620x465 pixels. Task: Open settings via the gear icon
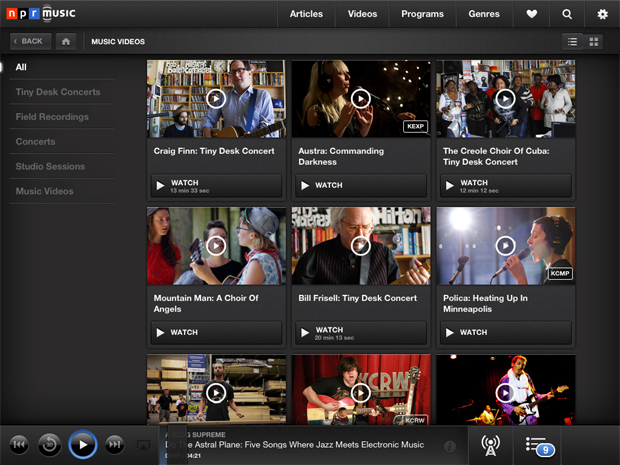click(x=602, y=14)
